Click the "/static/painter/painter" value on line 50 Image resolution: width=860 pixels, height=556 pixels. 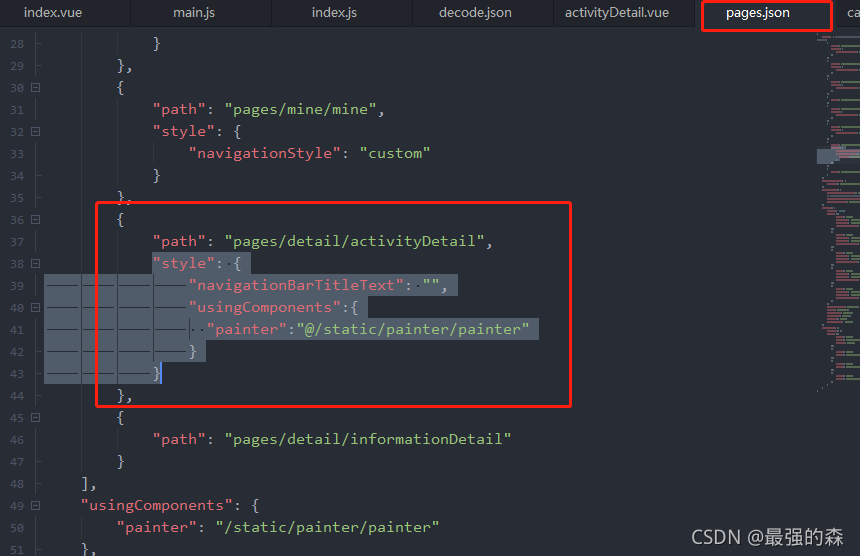[327, 527]
